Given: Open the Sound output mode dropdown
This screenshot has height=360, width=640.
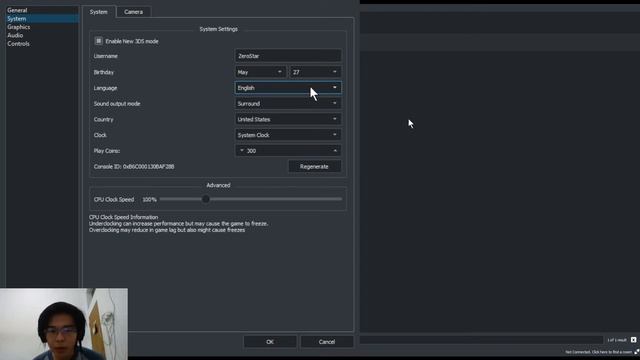Looking at the screenshot, I should coord(288,104).
